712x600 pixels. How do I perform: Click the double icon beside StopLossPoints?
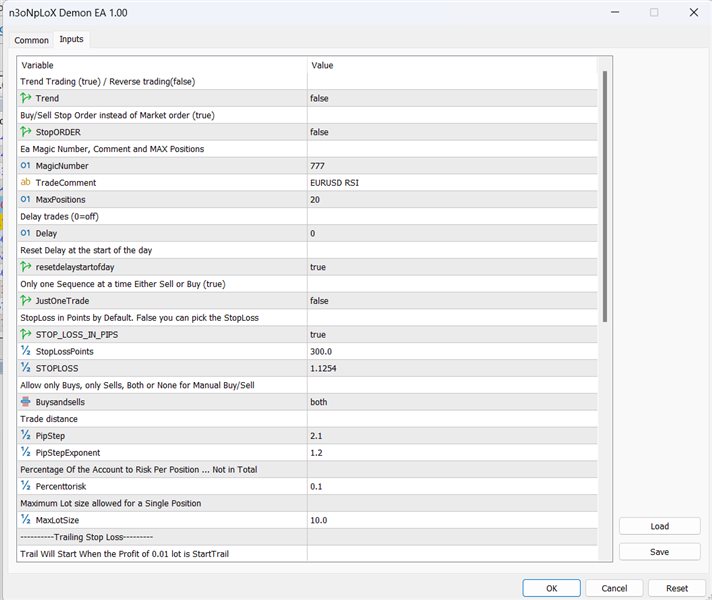(x=25, y=351)
